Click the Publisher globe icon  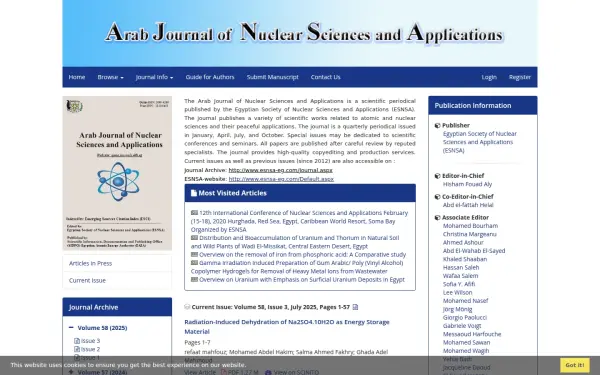(x=437, y=125)
